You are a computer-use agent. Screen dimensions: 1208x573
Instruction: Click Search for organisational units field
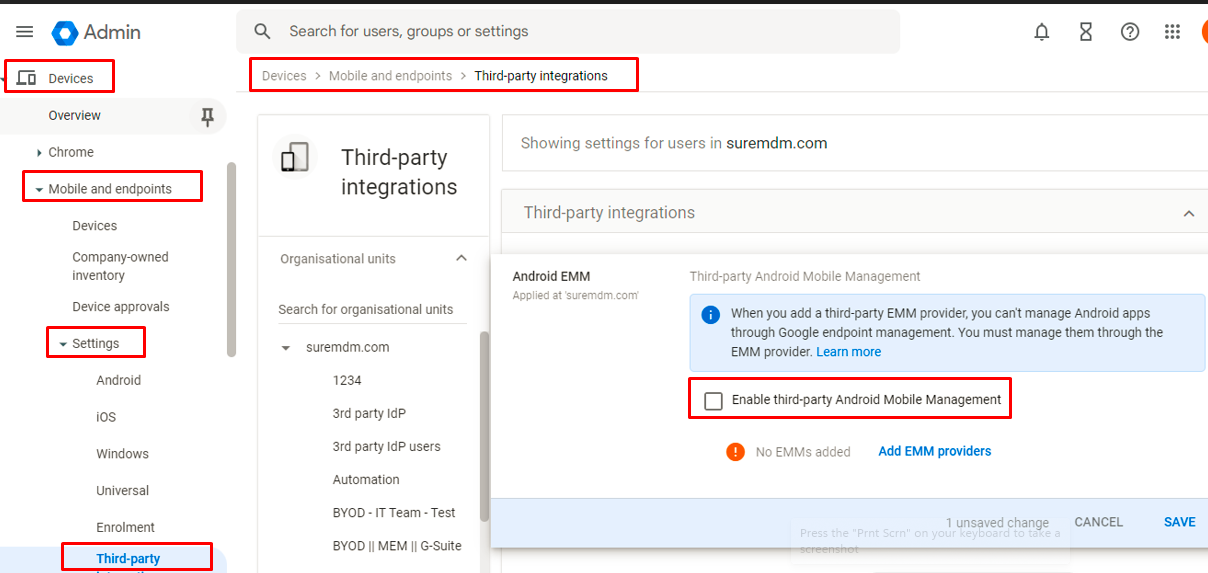coord(372,310)
